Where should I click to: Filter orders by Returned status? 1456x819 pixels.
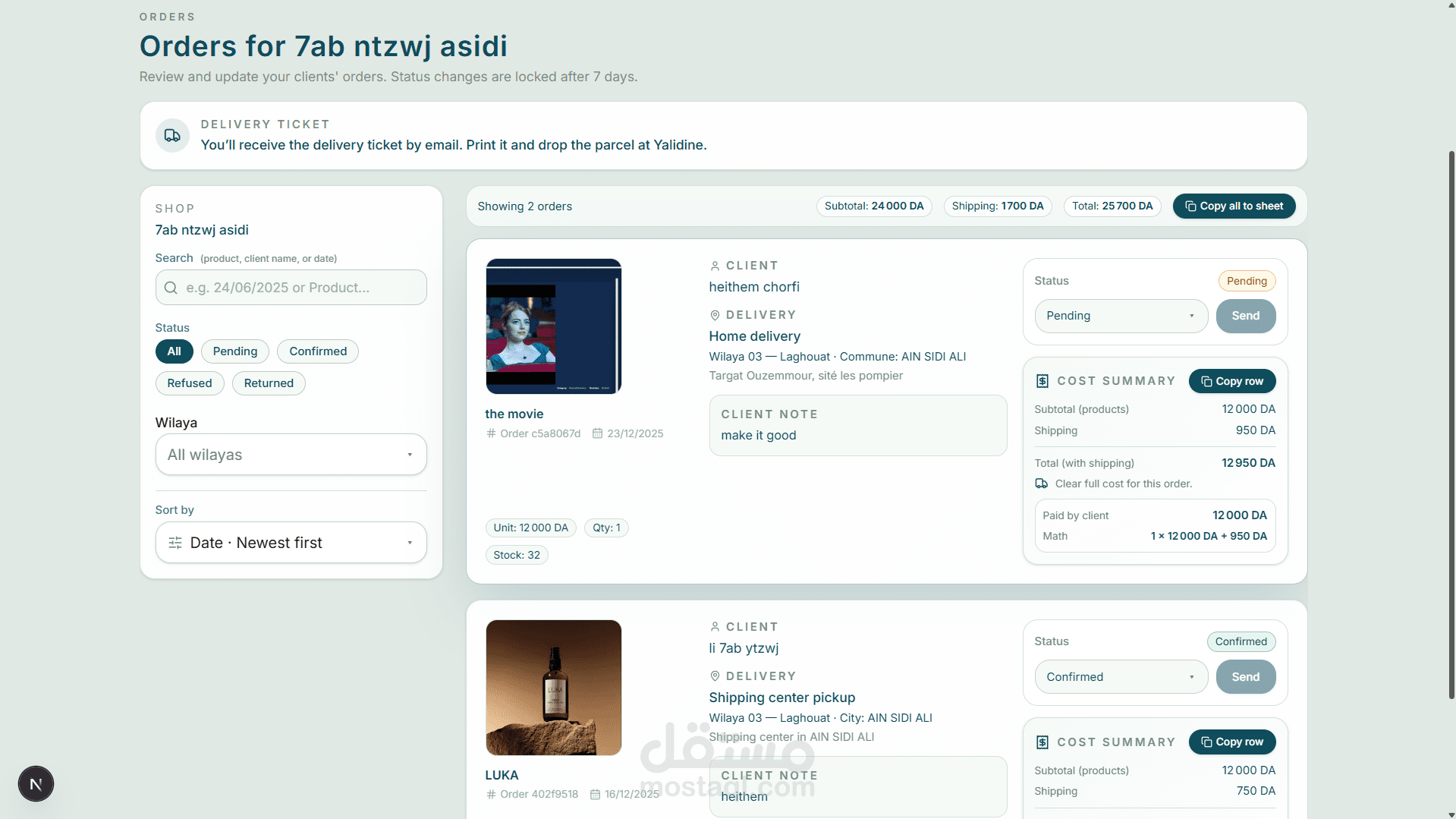(x=269, y=383)
